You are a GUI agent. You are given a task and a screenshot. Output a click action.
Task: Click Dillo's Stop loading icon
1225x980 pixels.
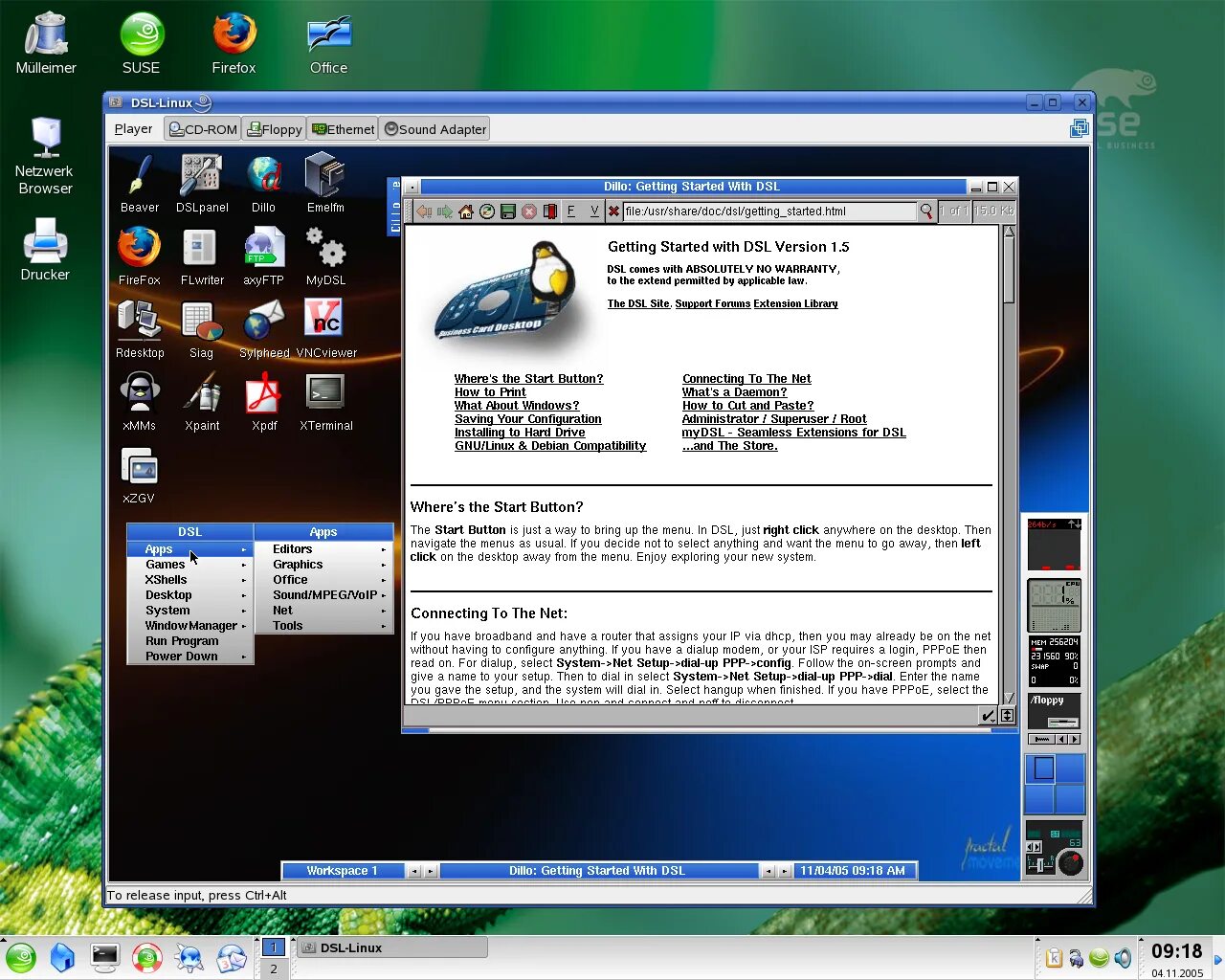529,212
